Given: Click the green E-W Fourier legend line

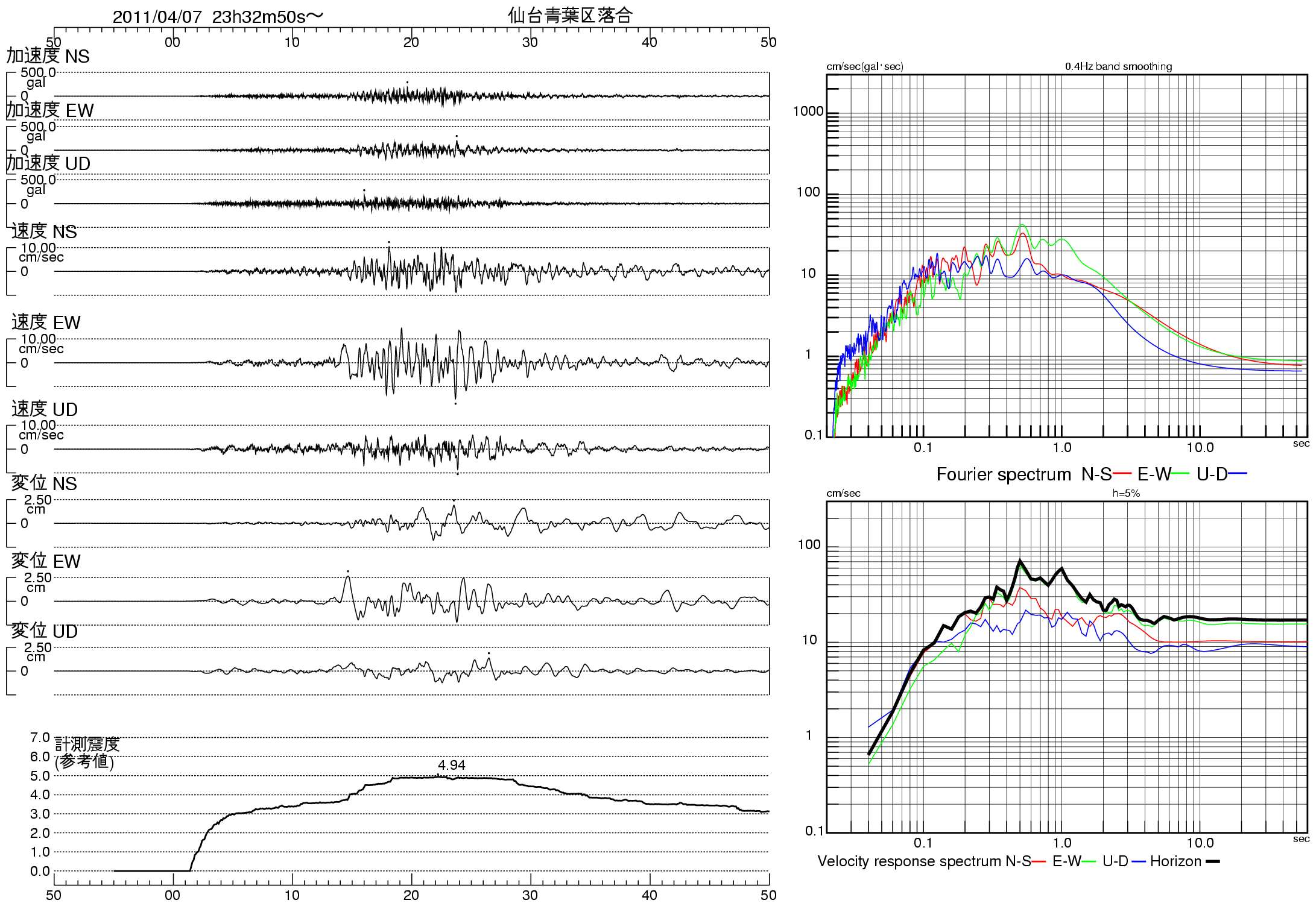Looking at the screenshot, I should pyautogui.click(x=1180, y=474).
